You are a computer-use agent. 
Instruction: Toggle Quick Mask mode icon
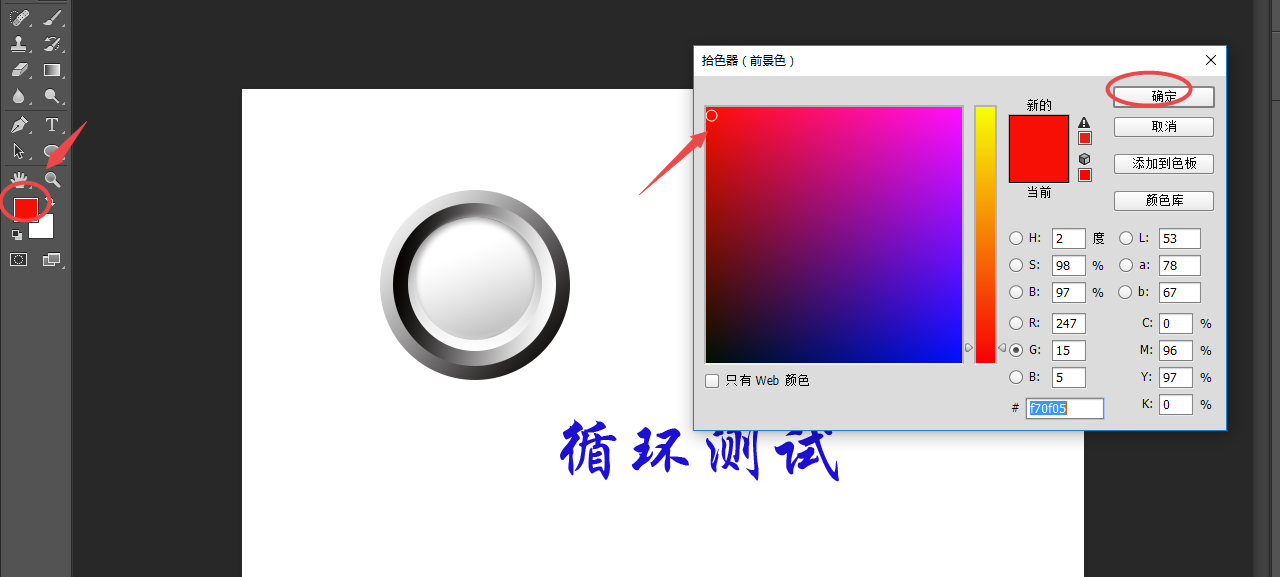(18, 259)
